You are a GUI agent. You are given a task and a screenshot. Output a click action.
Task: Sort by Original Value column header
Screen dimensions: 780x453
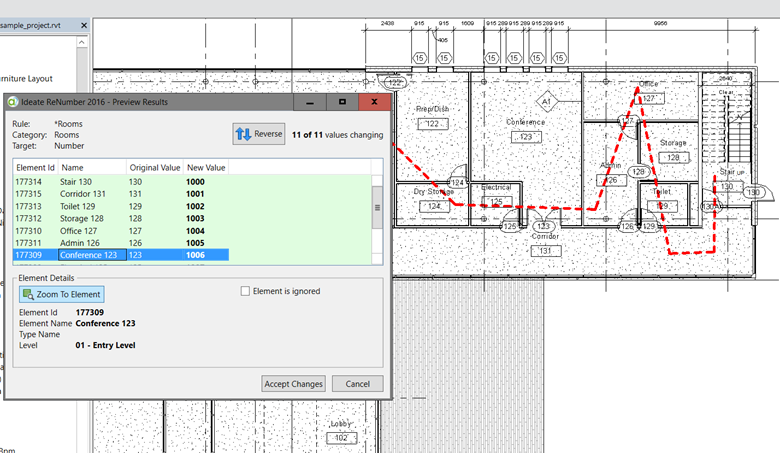(155, 168)
